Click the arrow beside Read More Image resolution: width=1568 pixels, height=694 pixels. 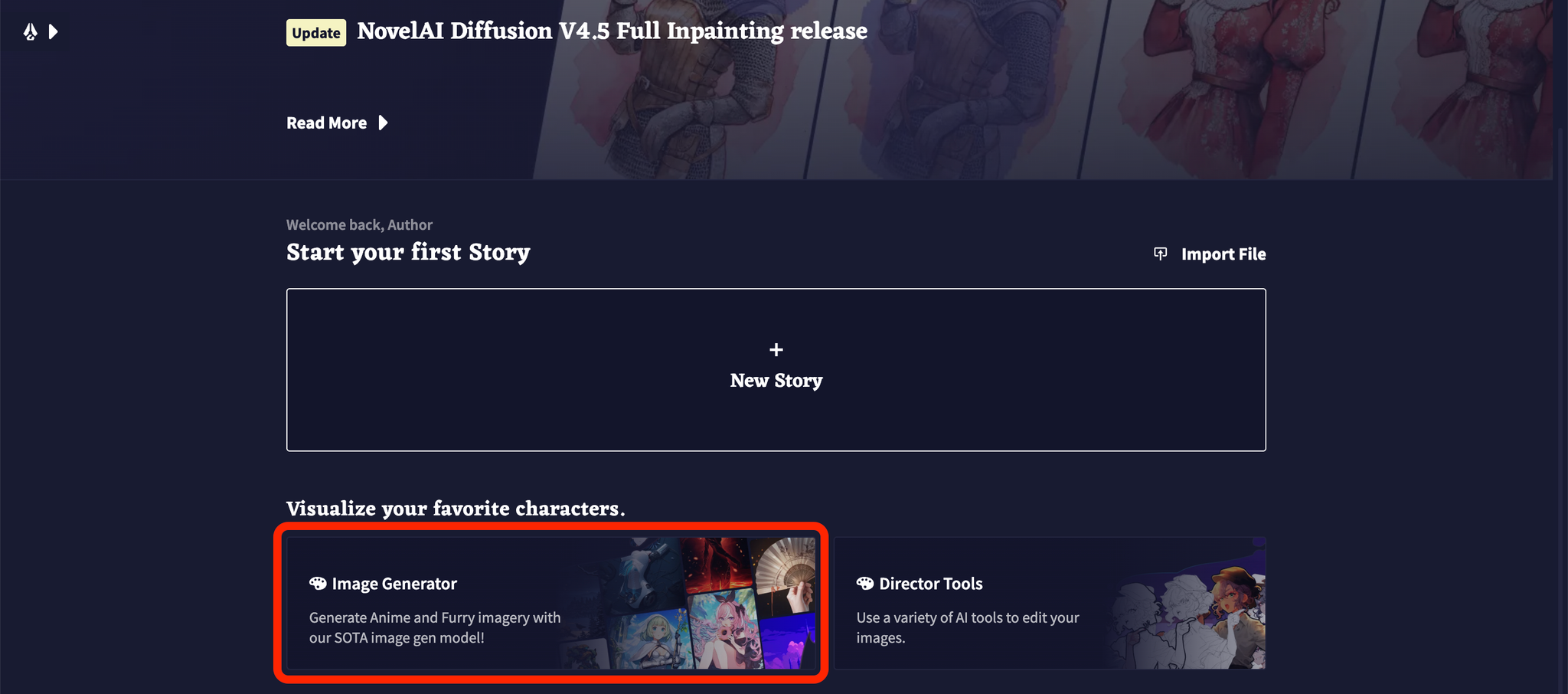point(384,123)
